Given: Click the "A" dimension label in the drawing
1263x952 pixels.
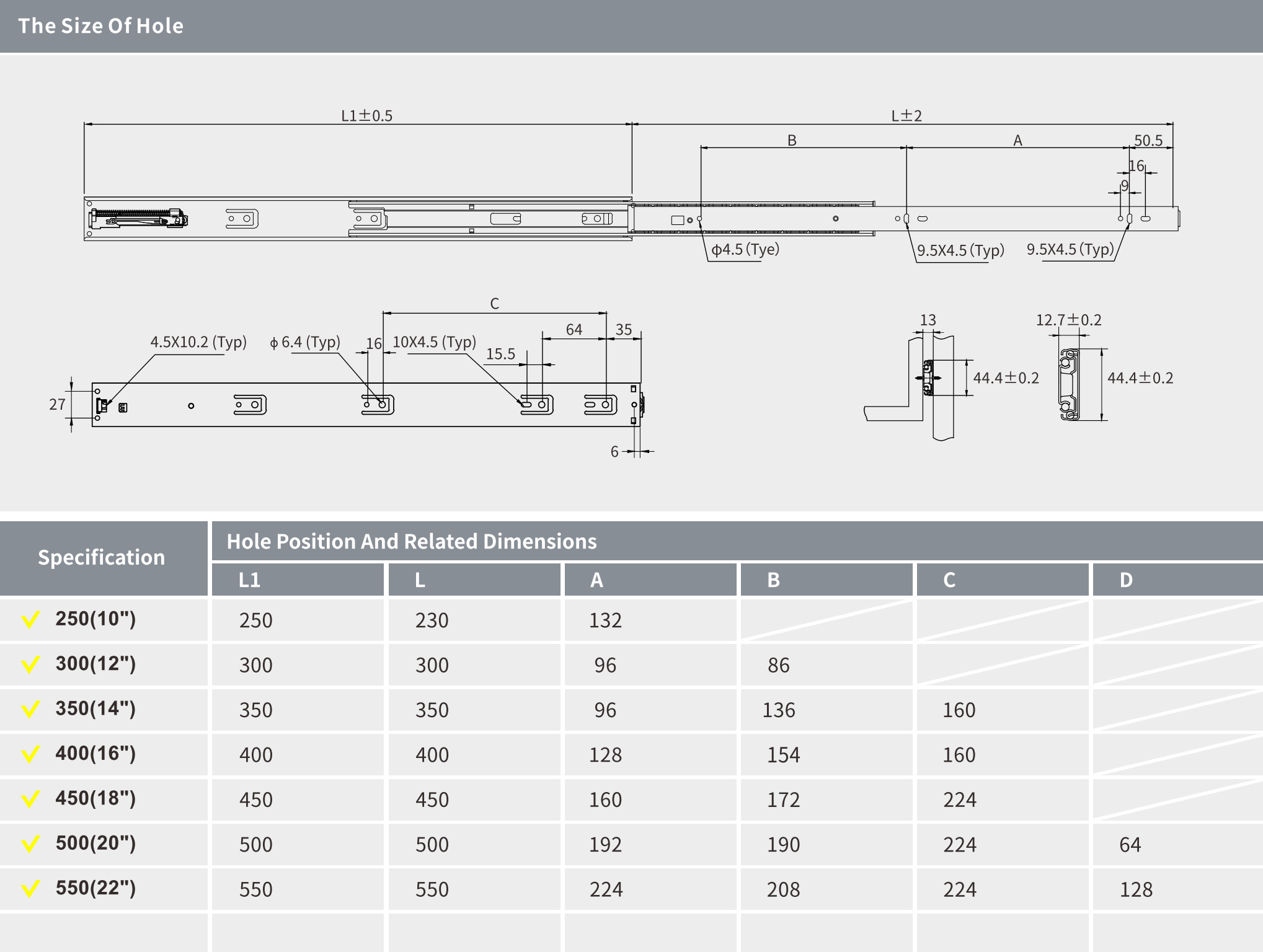Looking at the screenshot, I should (1017, 141).
